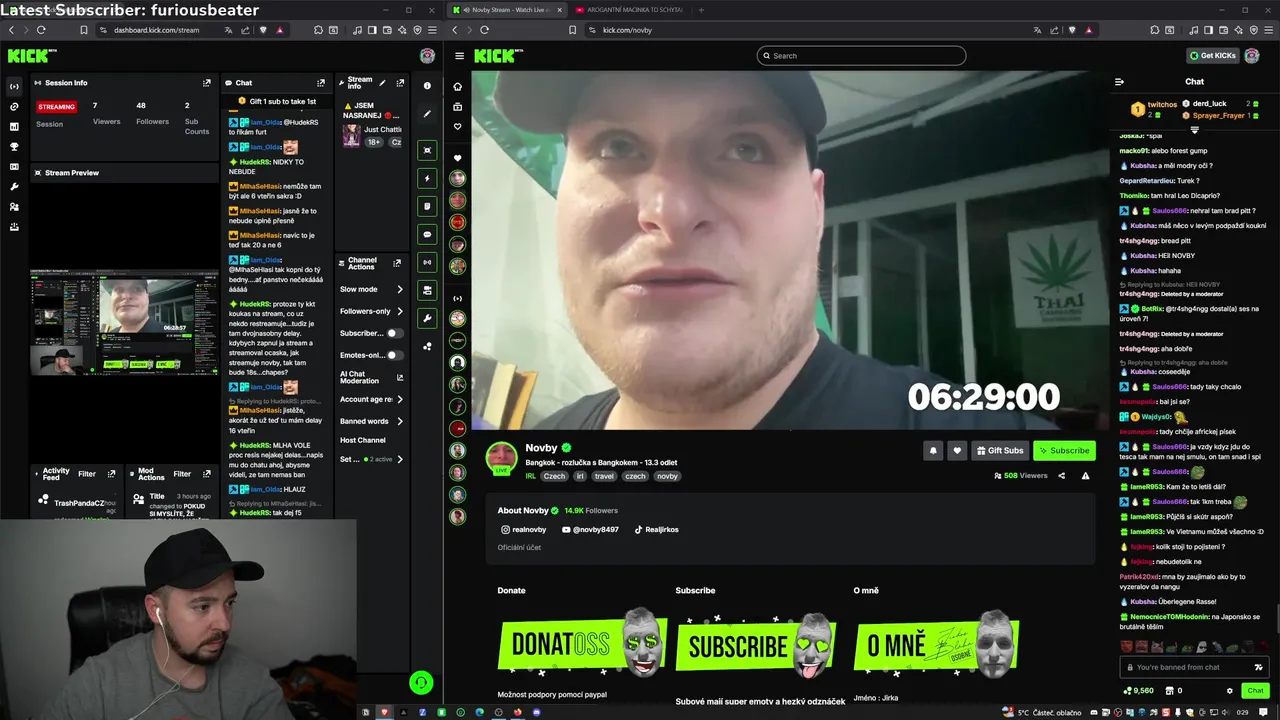Expand chat leaderboard handle below twitchos

click(x=1194, y=129)
